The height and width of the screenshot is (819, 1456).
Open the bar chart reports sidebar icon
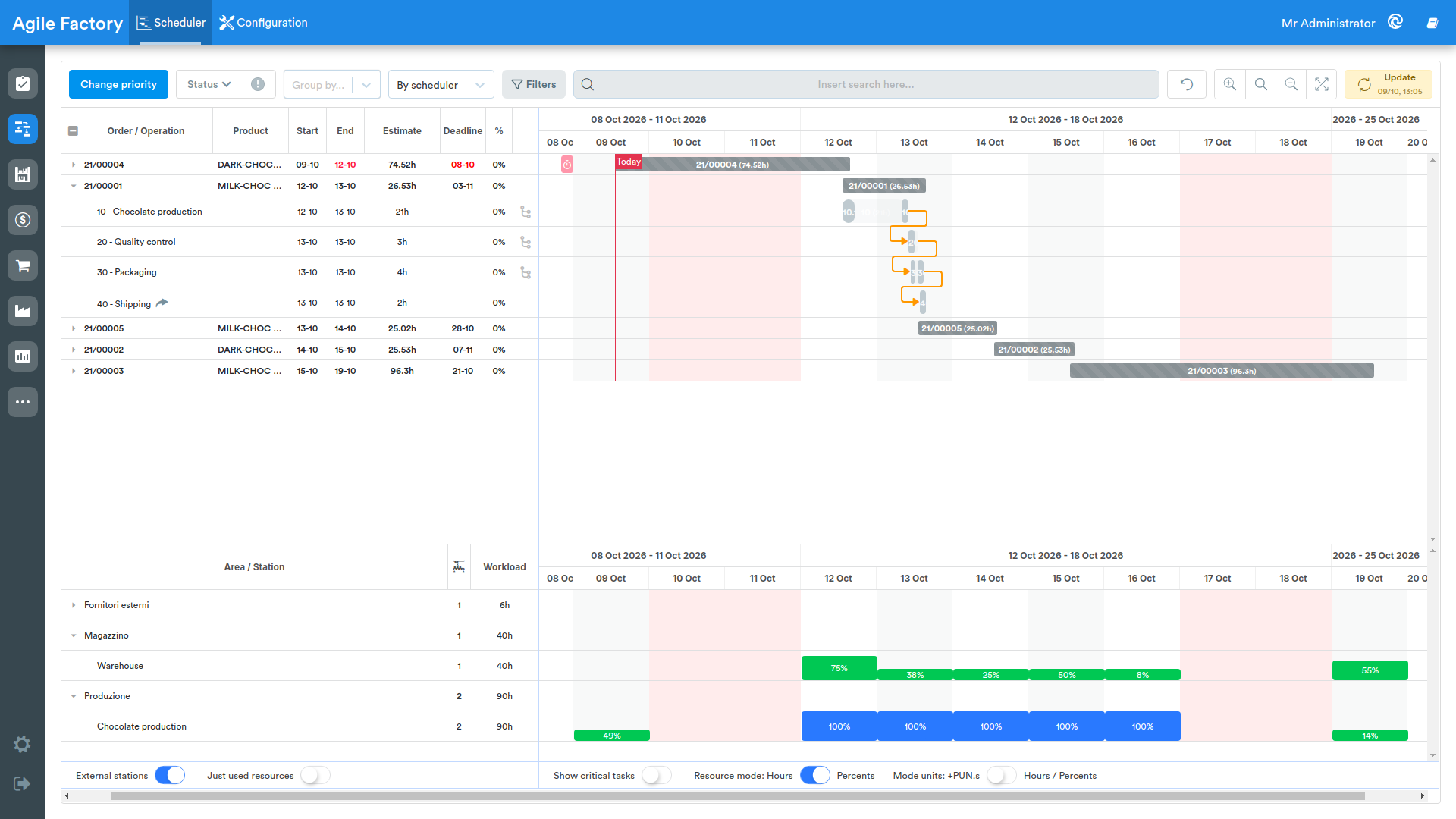coord(23,356)
